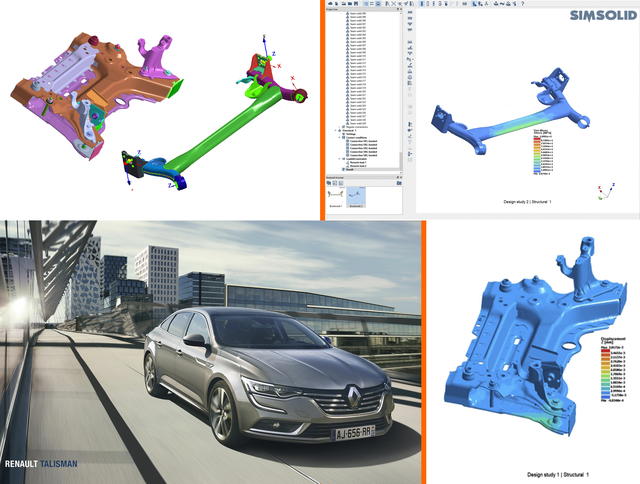Select the Bookmark 1 thumbnail

coord(336,198)
